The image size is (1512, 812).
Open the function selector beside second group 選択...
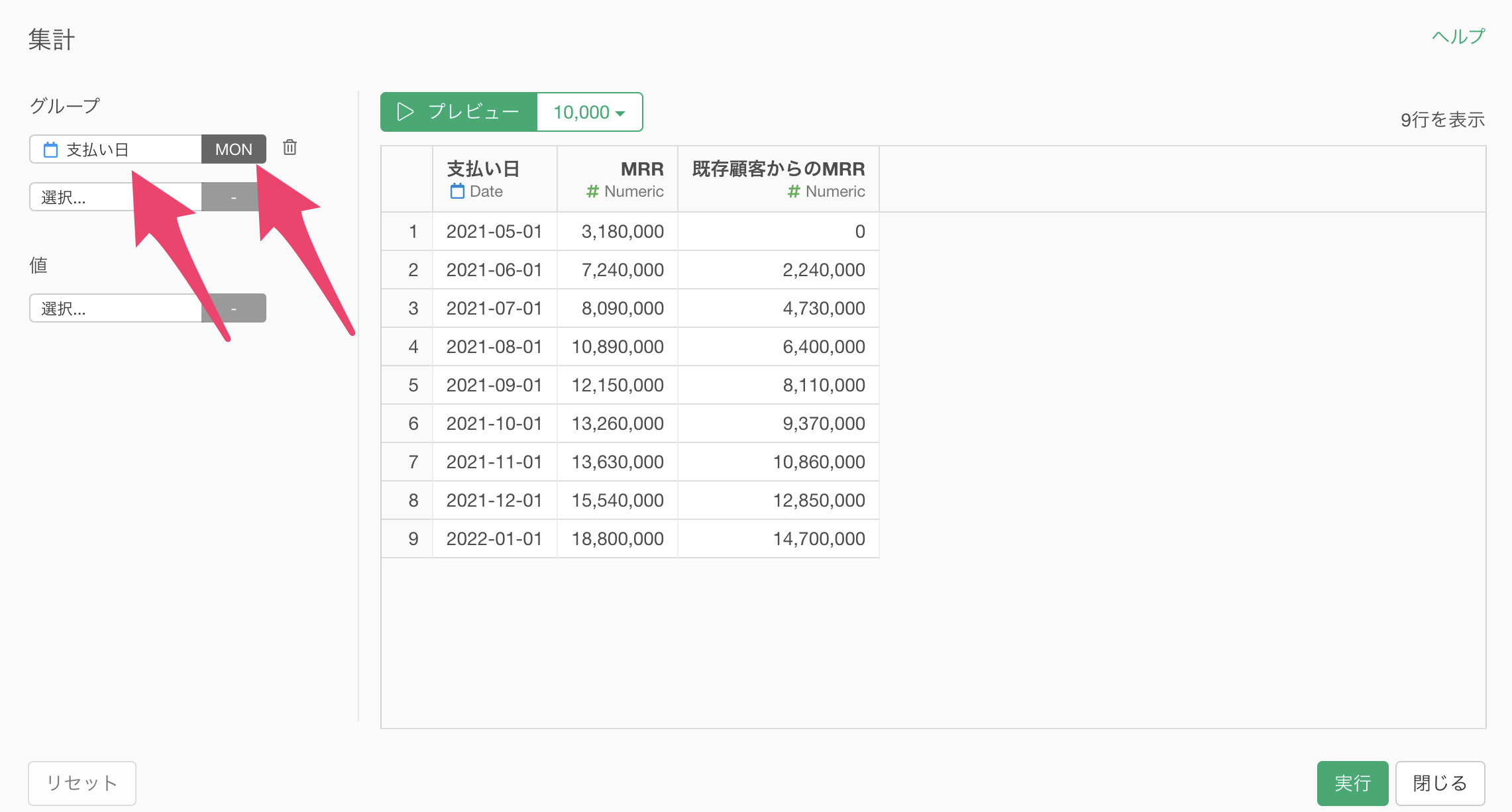coord(234,197)
